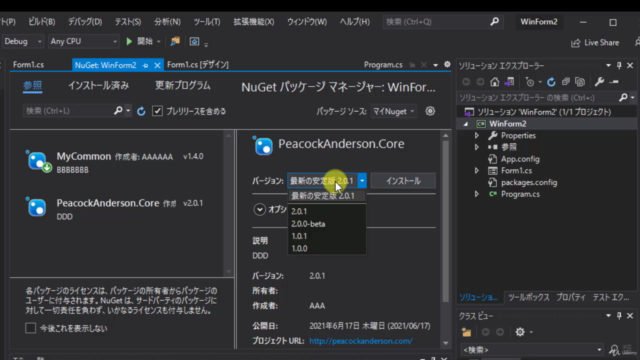Click the pin icon on NuGet: WinForm2 tab

pos(145,65)
